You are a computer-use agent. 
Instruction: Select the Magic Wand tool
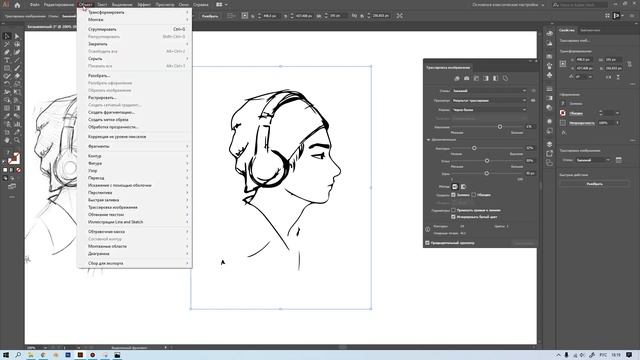click(7, 44)
